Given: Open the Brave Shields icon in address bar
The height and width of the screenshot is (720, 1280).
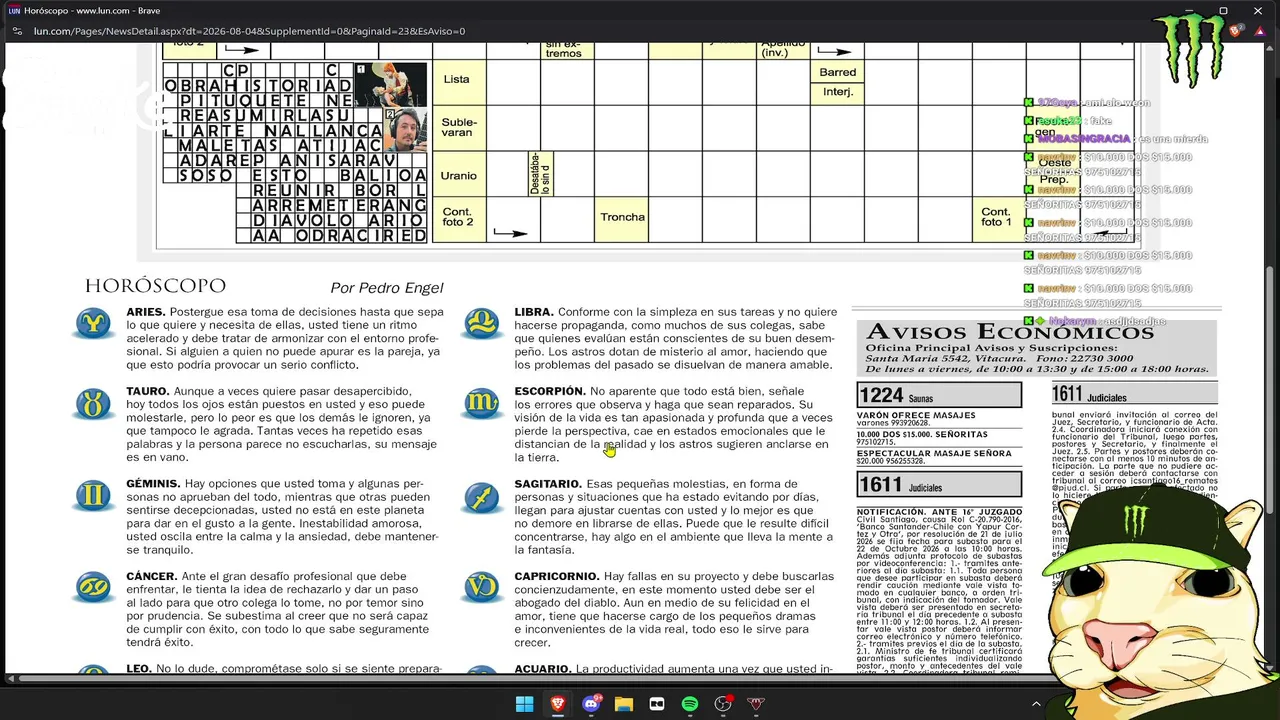Looking at the screenshot, I should tap(1236, 31).
